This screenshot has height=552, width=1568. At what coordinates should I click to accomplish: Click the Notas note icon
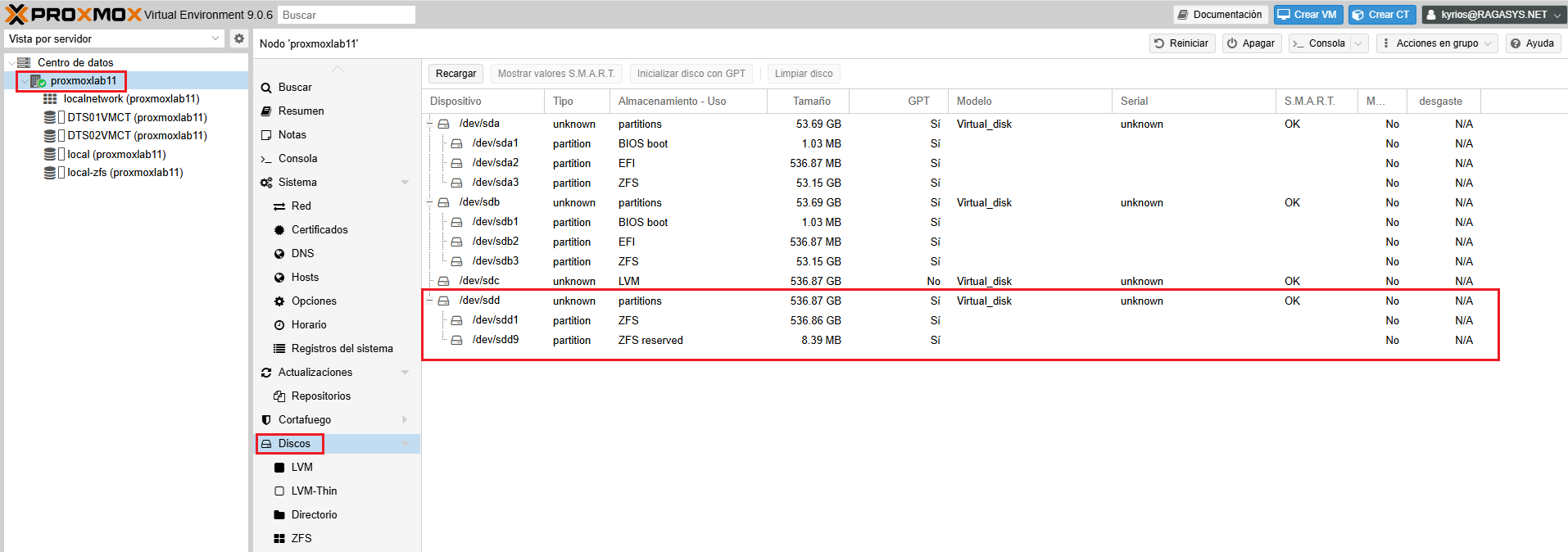click(x=266, y=134)
